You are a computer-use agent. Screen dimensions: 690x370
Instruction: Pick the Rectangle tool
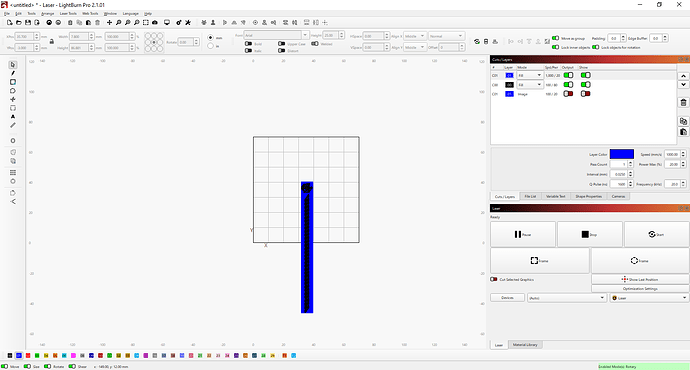(13, 82)
